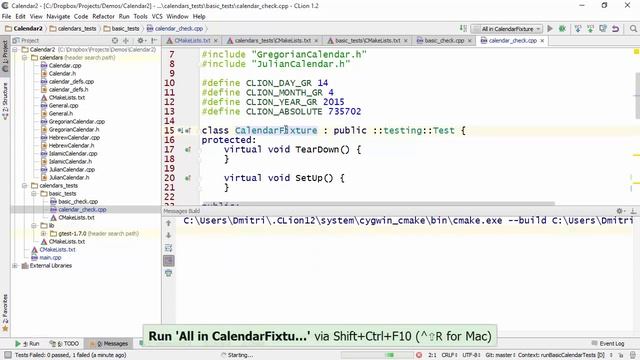Open TODO tool window button
Image resolution: width=640 pixels, height=360 pixels.
[x=64, y=344]
